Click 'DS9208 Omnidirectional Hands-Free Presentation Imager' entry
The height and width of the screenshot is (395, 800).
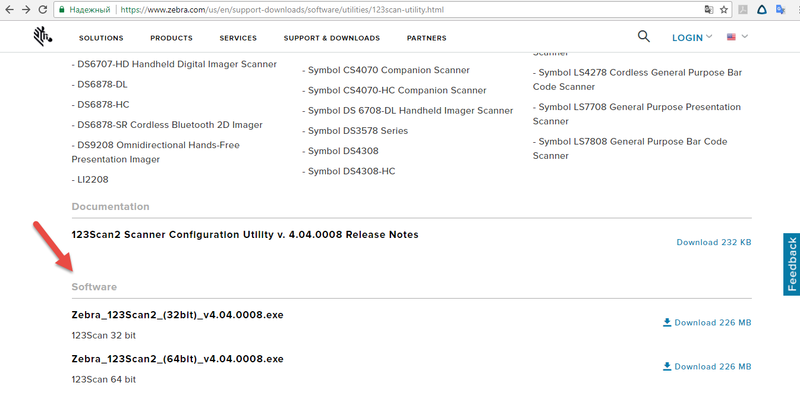point(156,152)
